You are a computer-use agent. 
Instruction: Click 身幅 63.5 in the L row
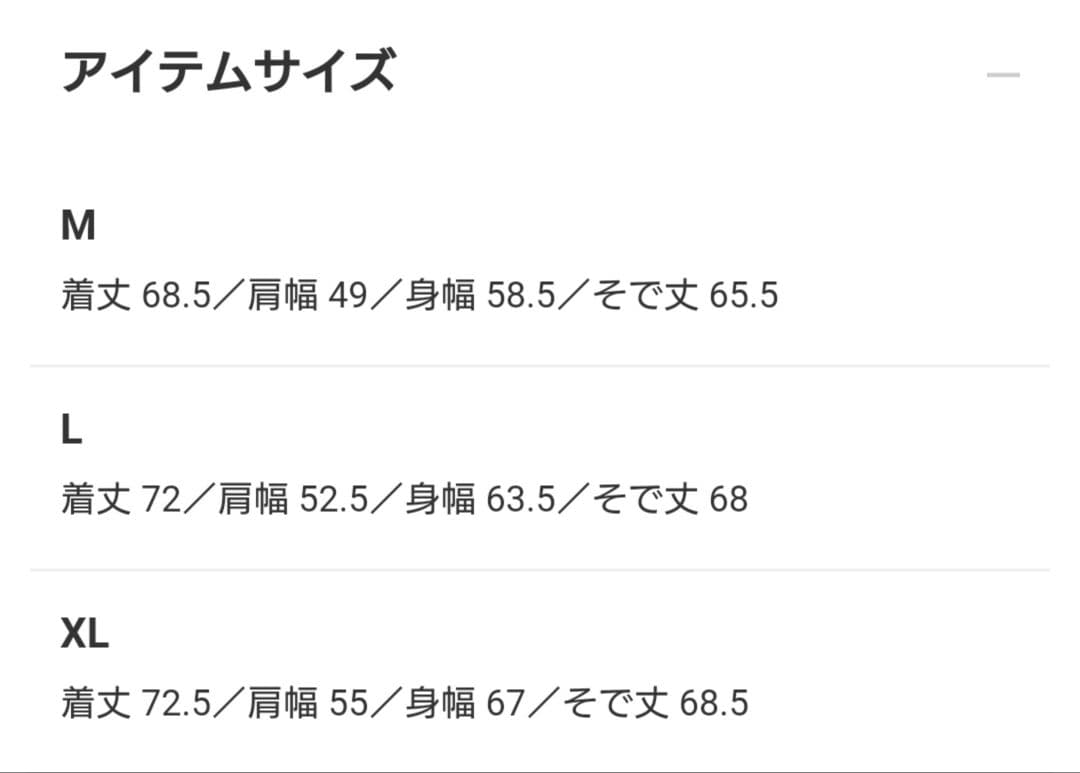point(480,499)
